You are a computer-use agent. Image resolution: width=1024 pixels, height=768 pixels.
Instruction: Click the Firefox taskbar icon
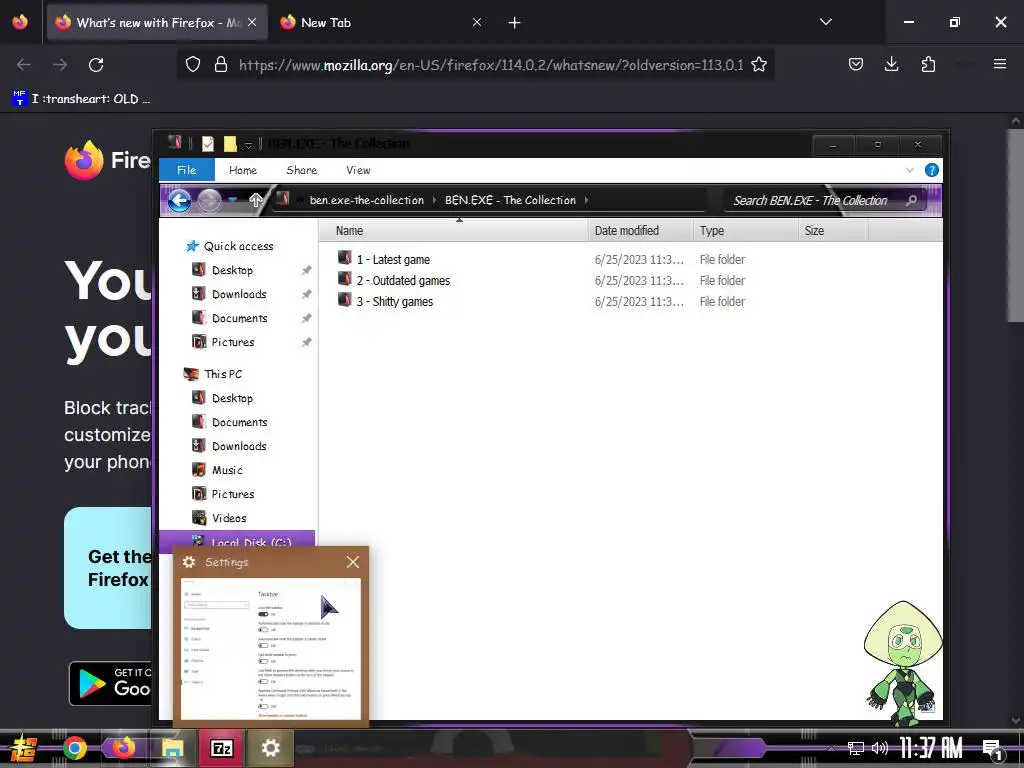coord(123,748)
